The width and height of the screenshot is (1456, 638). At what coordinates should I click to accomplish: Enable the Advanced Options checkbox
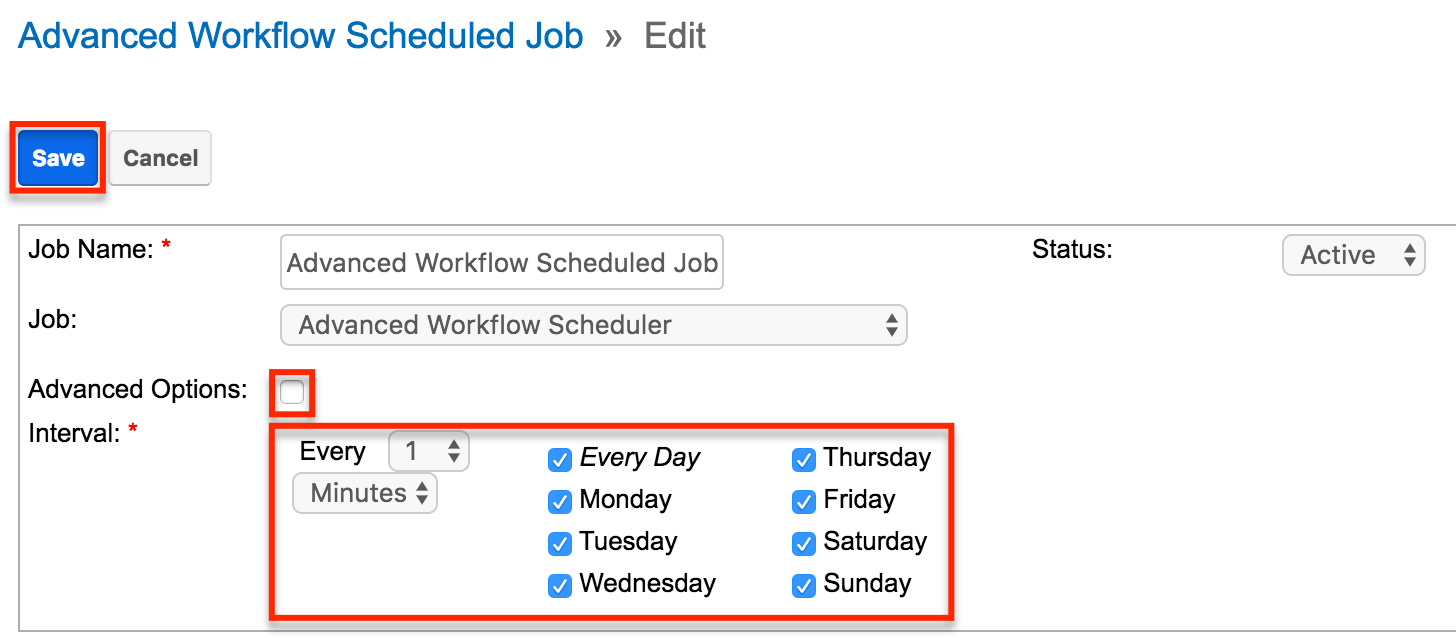click(x=291, y=392)
